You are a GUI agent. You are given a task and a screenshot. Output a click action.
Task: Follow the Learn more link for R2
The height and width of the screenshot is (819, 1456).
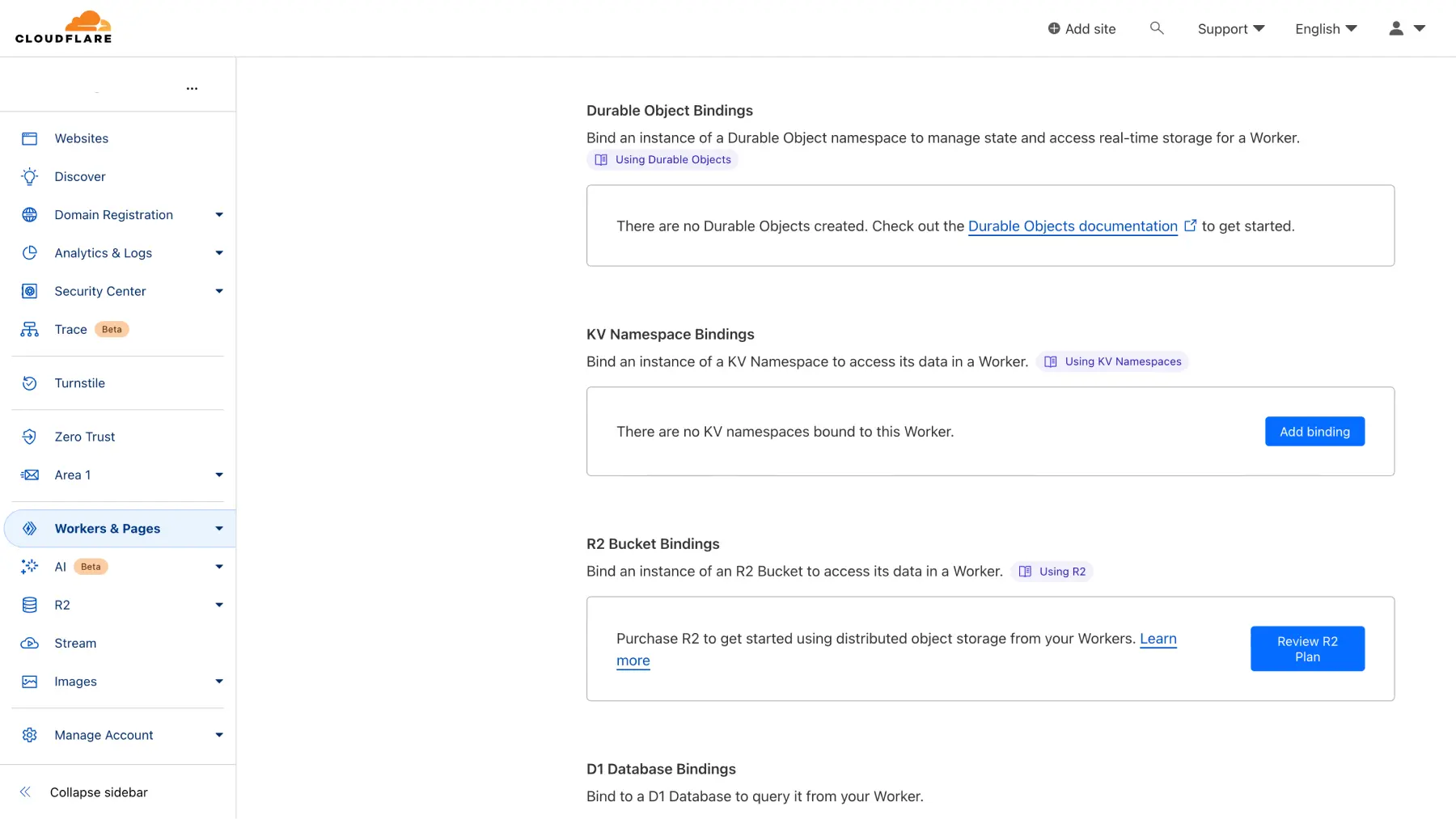click(x=1158, y=639)
